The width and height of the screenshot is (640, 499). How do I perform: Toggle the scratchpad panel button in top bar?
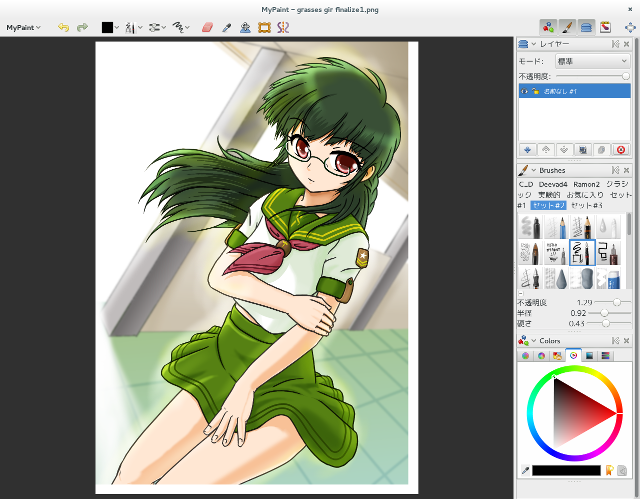point(605,27)
